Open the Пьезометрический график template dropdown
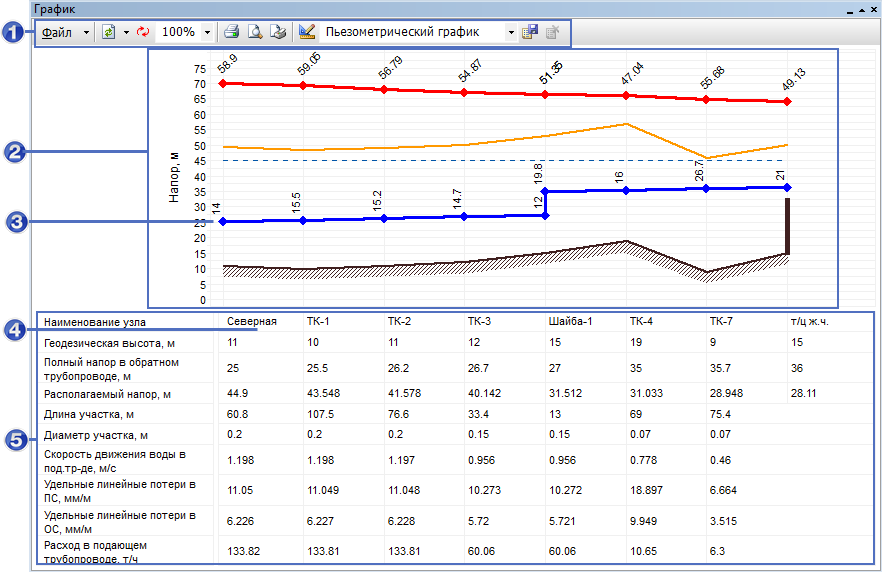This screenshot has width=882, height=572. (x=511, y=32)
